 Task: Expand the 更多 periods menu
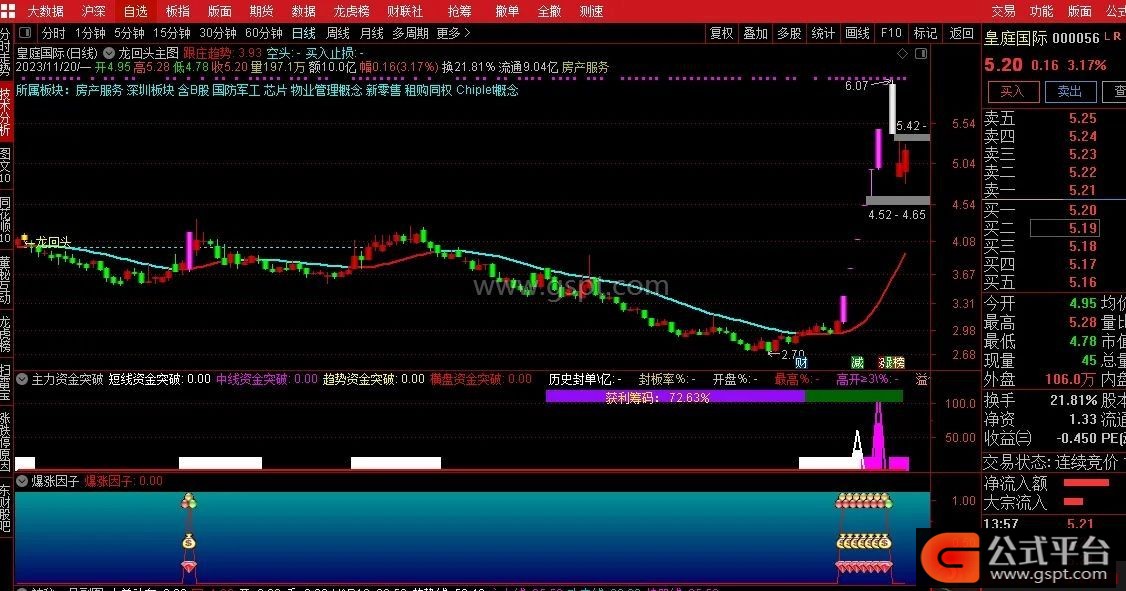coord(453,33)
